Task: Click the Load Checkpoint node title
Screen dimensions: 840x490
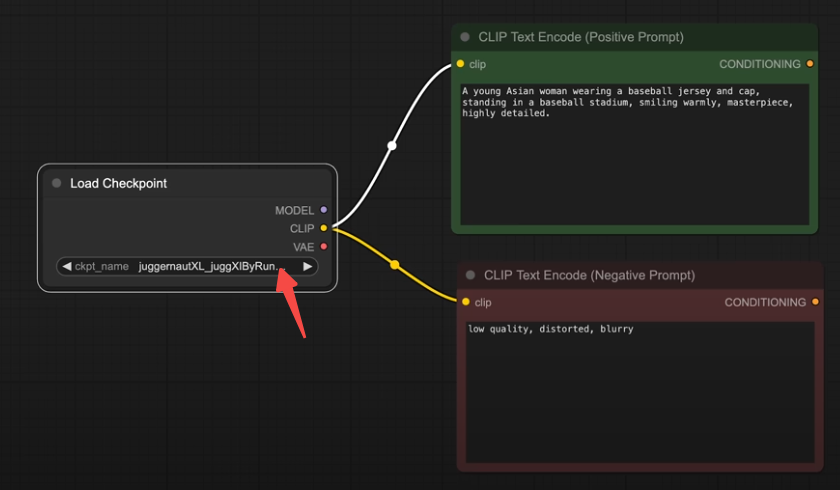Action: [x=118, y=183]
